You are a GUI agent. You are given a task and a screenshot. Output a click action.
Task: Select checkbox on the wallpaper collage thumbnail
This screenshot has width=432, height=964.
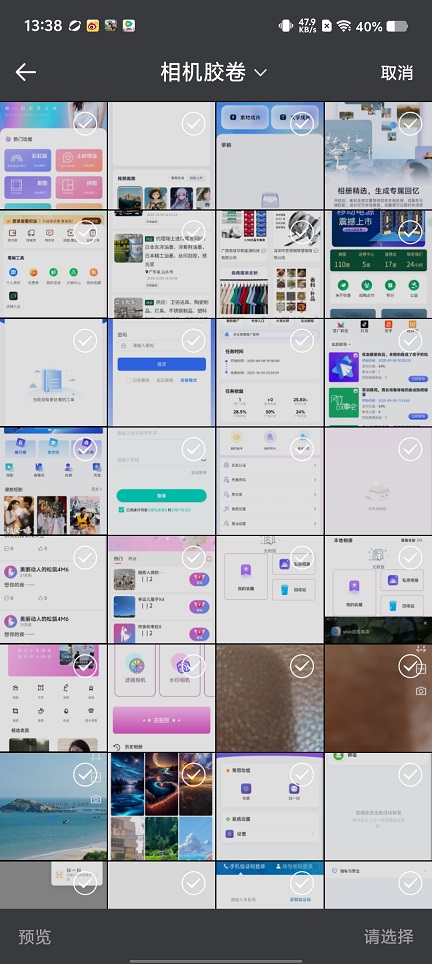[x=194, y=775]
